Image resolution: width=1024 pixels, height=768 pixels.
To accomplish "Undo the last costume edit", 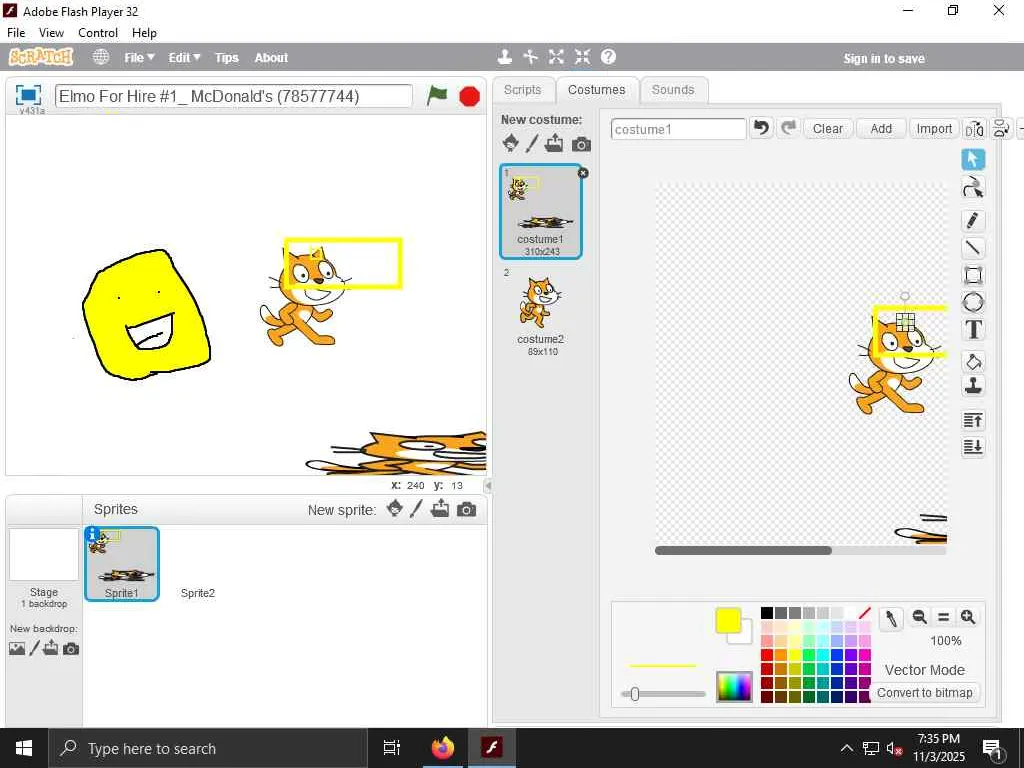I will coord(761,128).
